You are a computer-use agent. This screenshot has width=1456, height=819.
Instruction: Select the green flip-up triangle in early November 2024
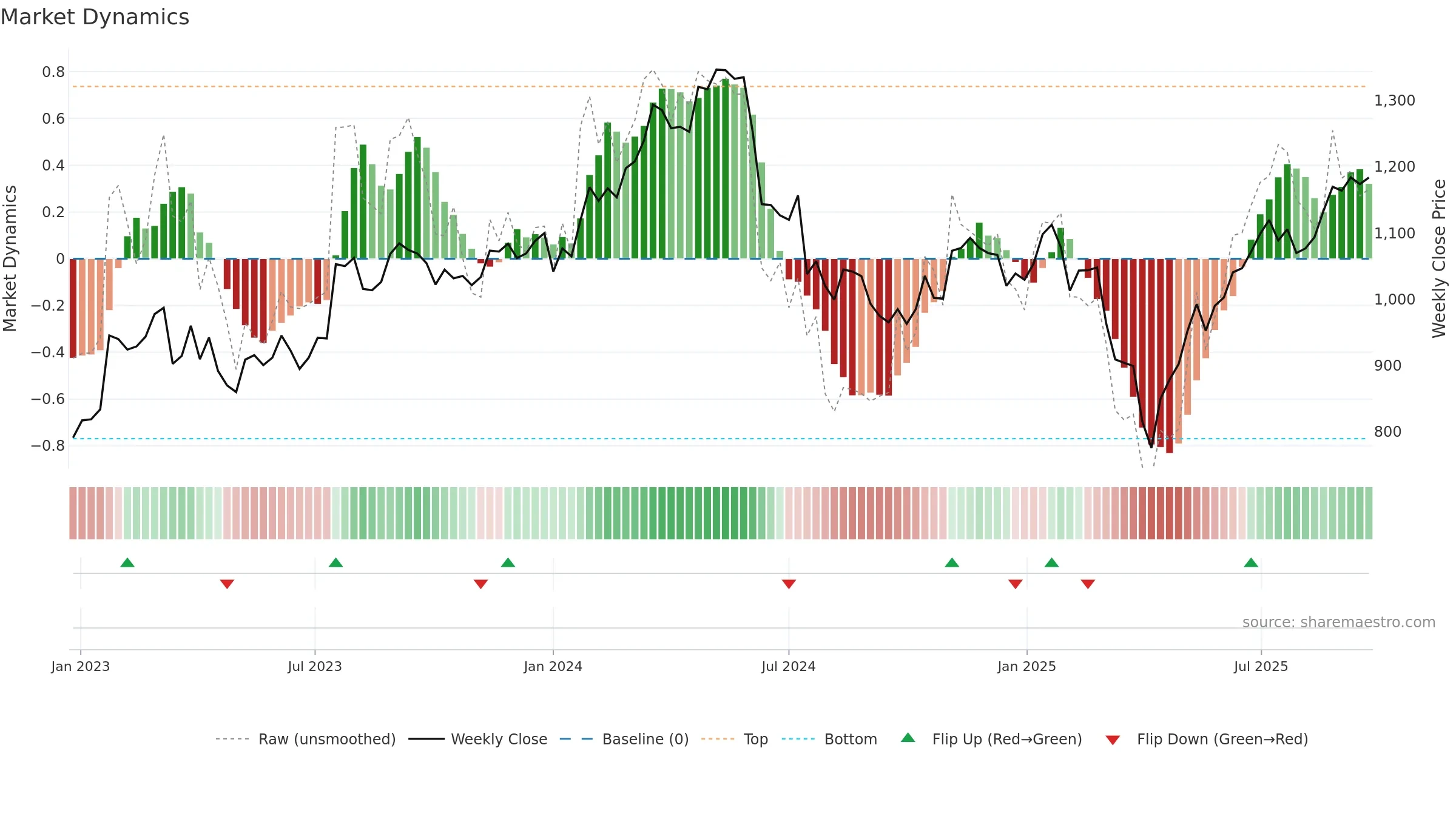[x=952, y=562]
